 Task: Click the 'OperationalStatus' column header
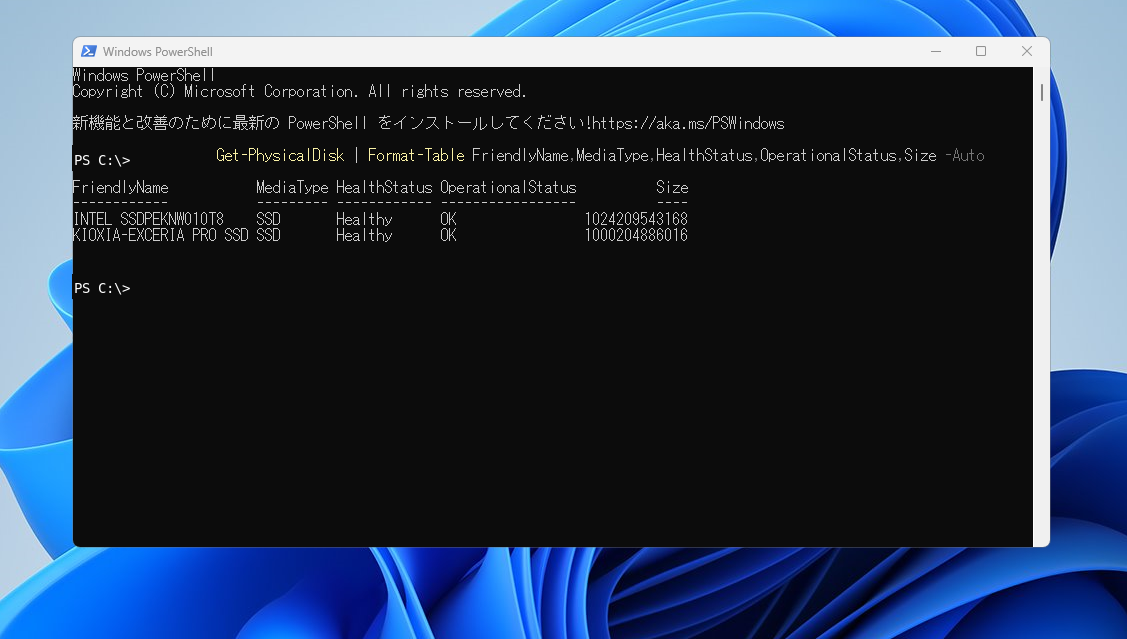tap(508, 188)
